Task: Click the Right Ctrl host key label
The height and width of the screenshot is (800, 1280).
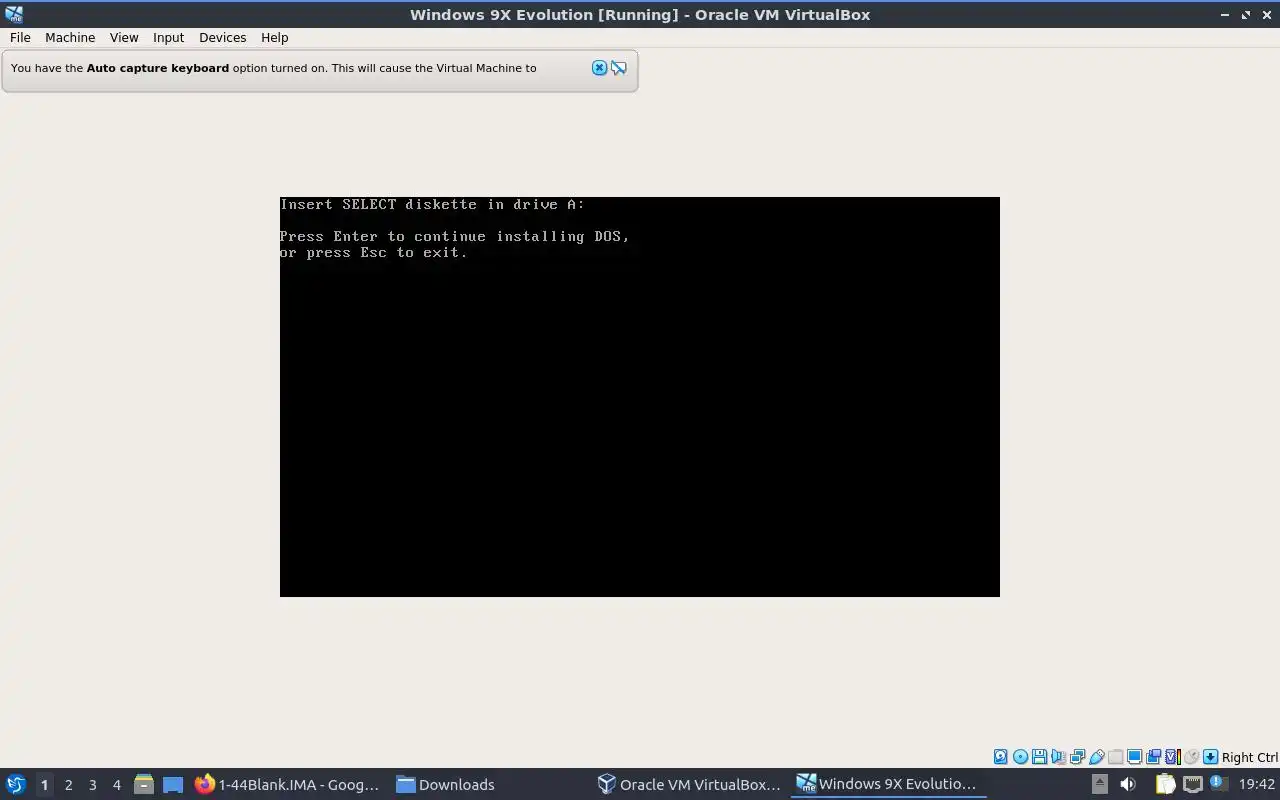Action: coord(1249,757)
